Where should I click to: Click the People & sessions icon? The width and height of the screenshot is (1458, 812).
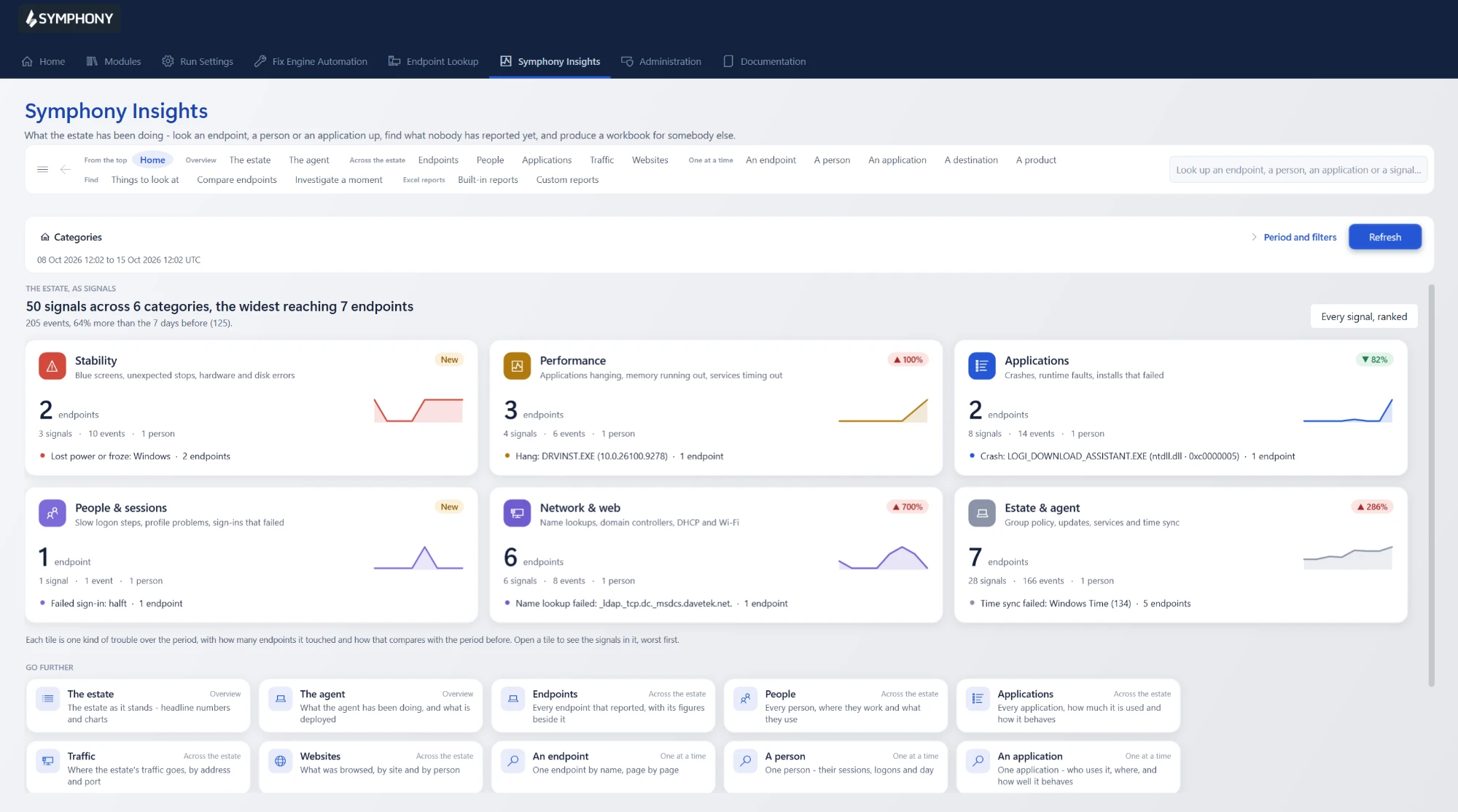coord(52,514)
